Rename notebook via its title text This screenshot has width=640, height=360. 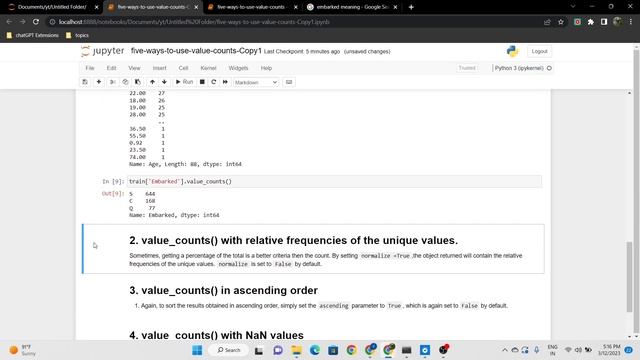[x=196, y=51]
